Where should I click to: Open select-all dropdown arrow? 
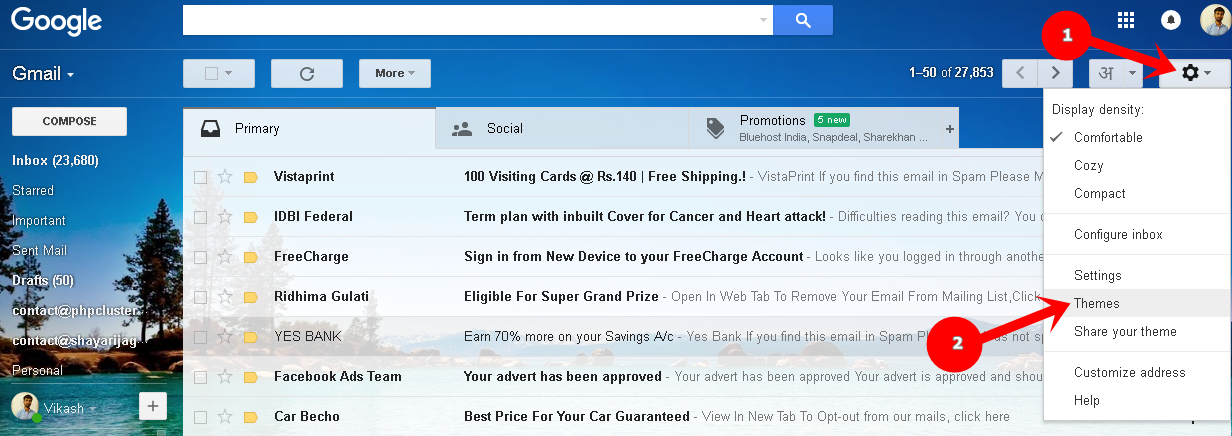click(229, 73)
